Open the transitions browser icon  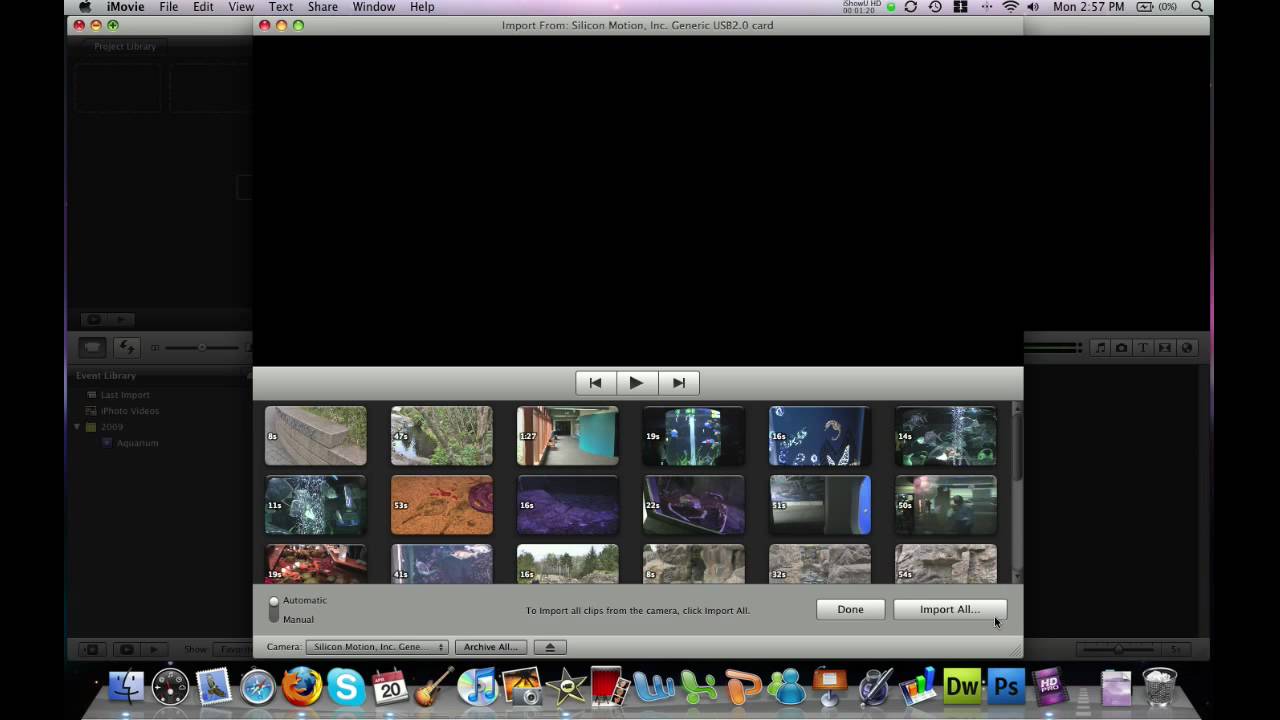tap(1165, 347)
